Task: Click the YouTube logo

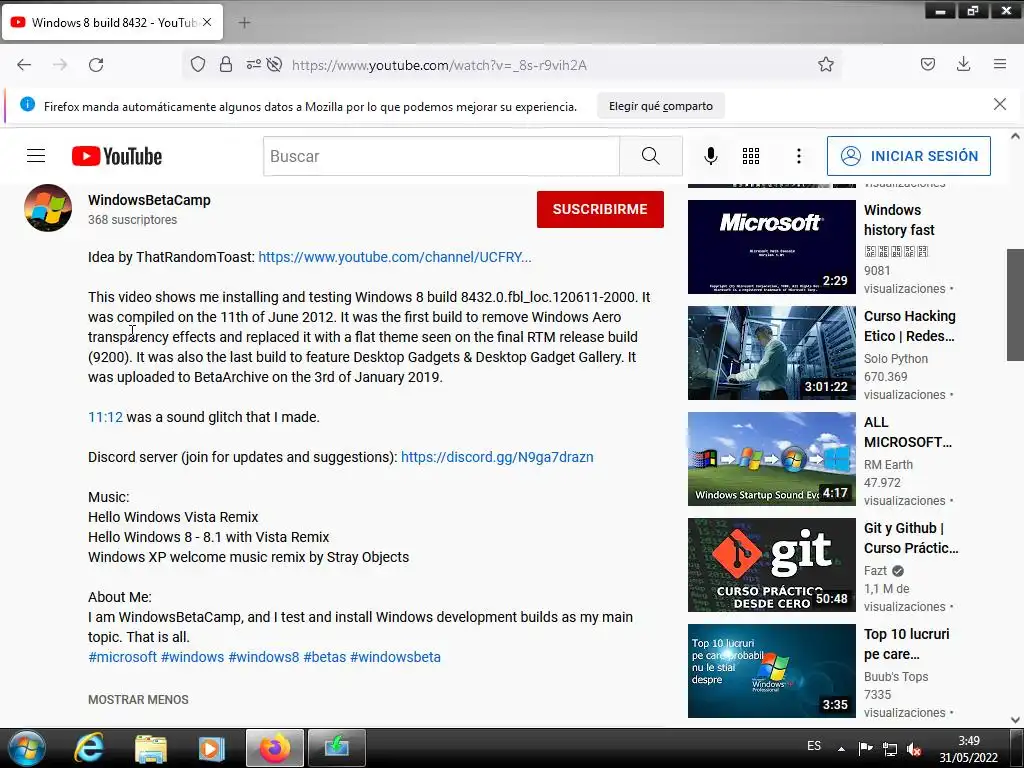Action: 117,156
